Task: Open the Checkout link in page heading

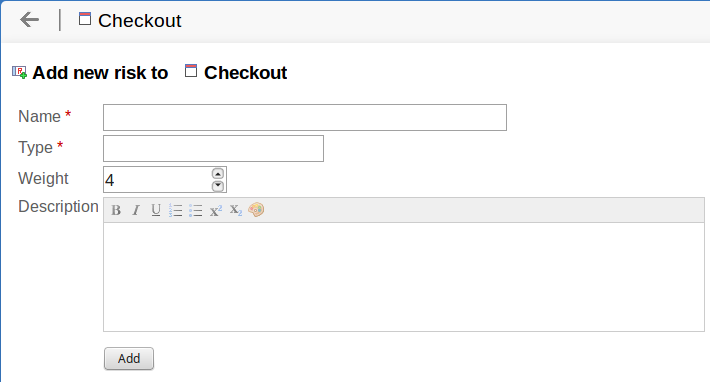Action: pos(245,73)
